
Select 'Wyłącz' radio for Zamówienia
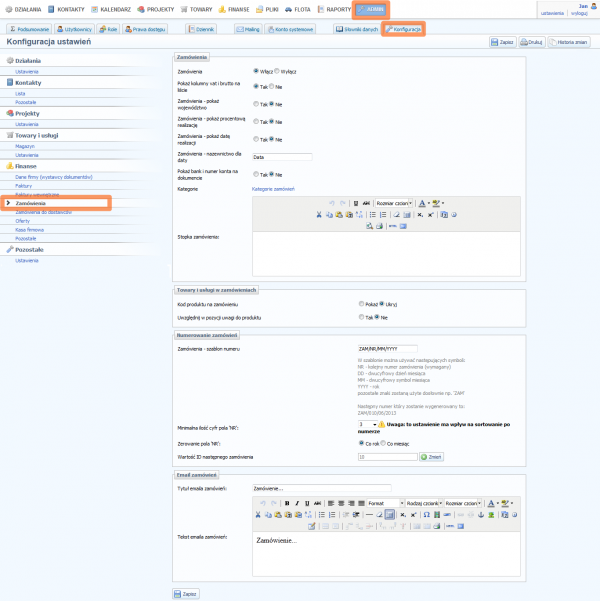(285, 72)
